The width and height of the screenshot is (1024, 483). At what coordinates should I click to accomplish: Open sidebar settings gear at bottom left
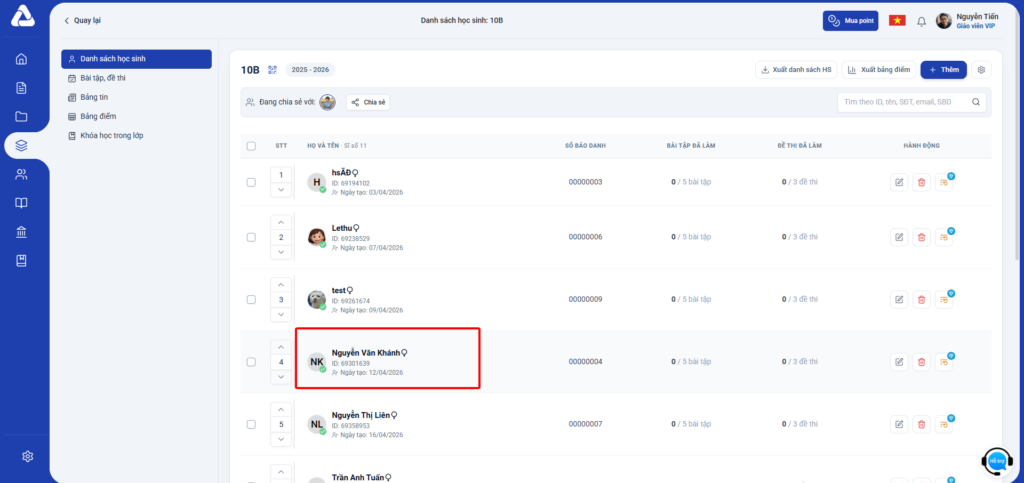pyautogui.click(x=27, y=456)
